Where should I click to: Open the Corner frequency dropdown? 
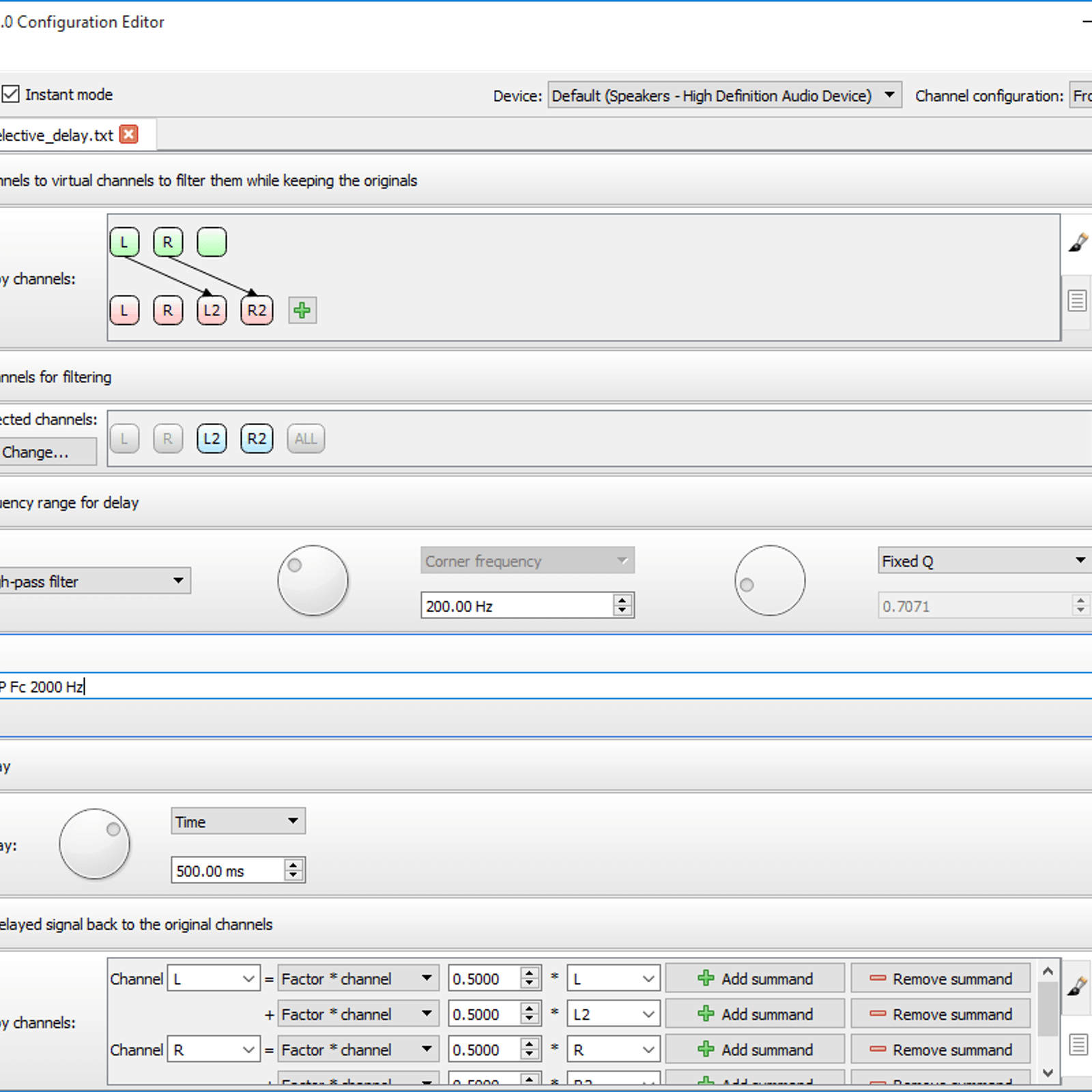pyautogui.click(x=528, y=560)
